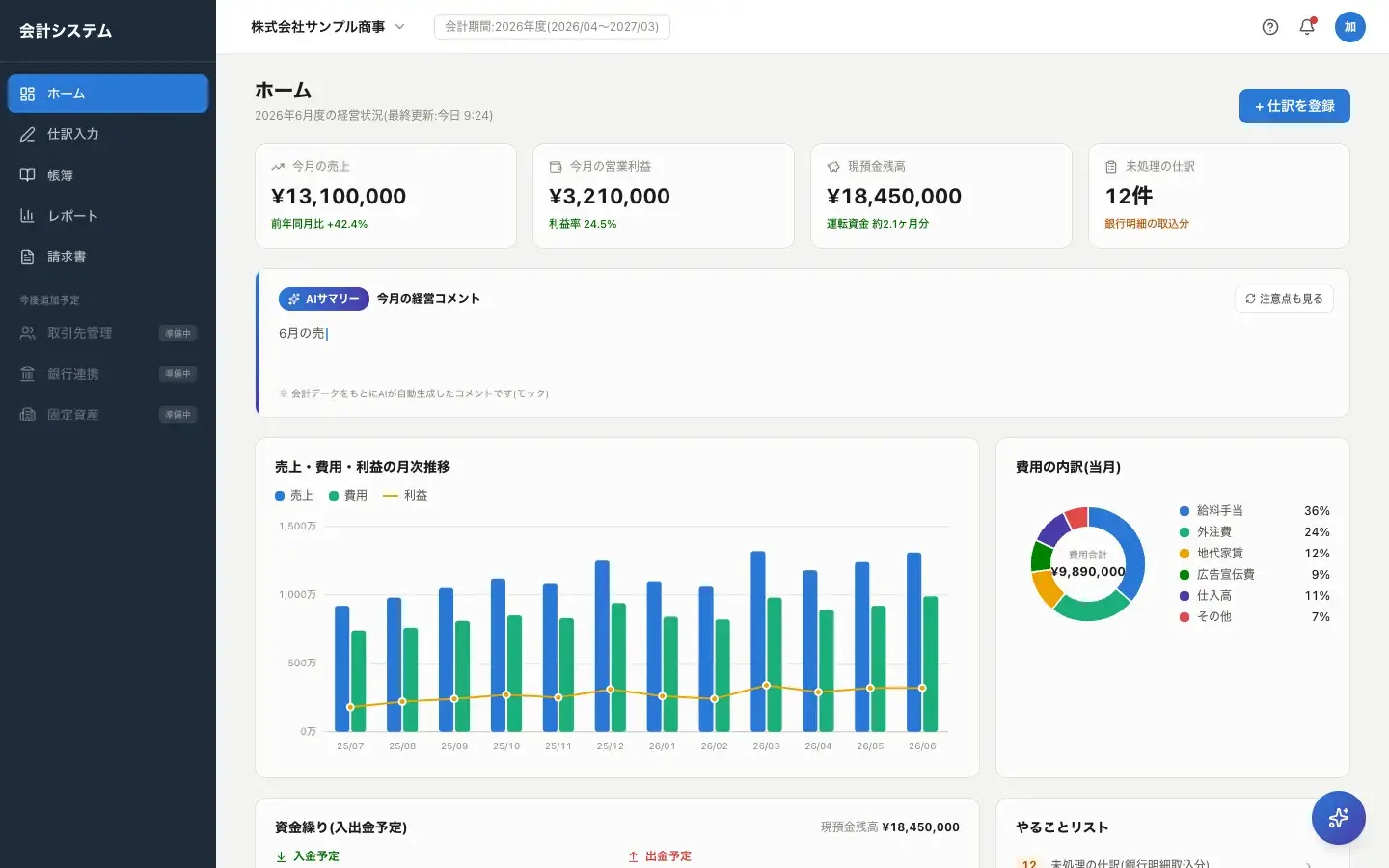
Task: Toggle the 利益 line legend
Action: point(405,496)
